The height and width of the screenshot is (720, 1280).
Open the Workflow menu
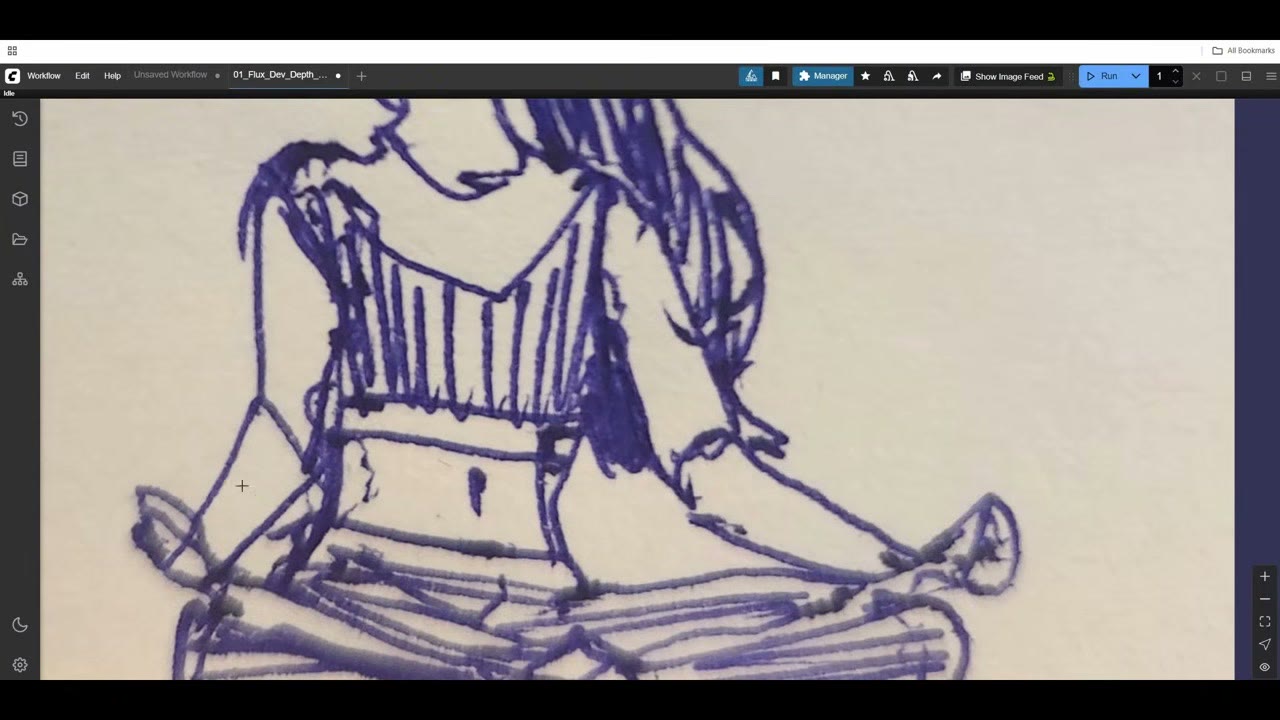click(x=44, y=76)
